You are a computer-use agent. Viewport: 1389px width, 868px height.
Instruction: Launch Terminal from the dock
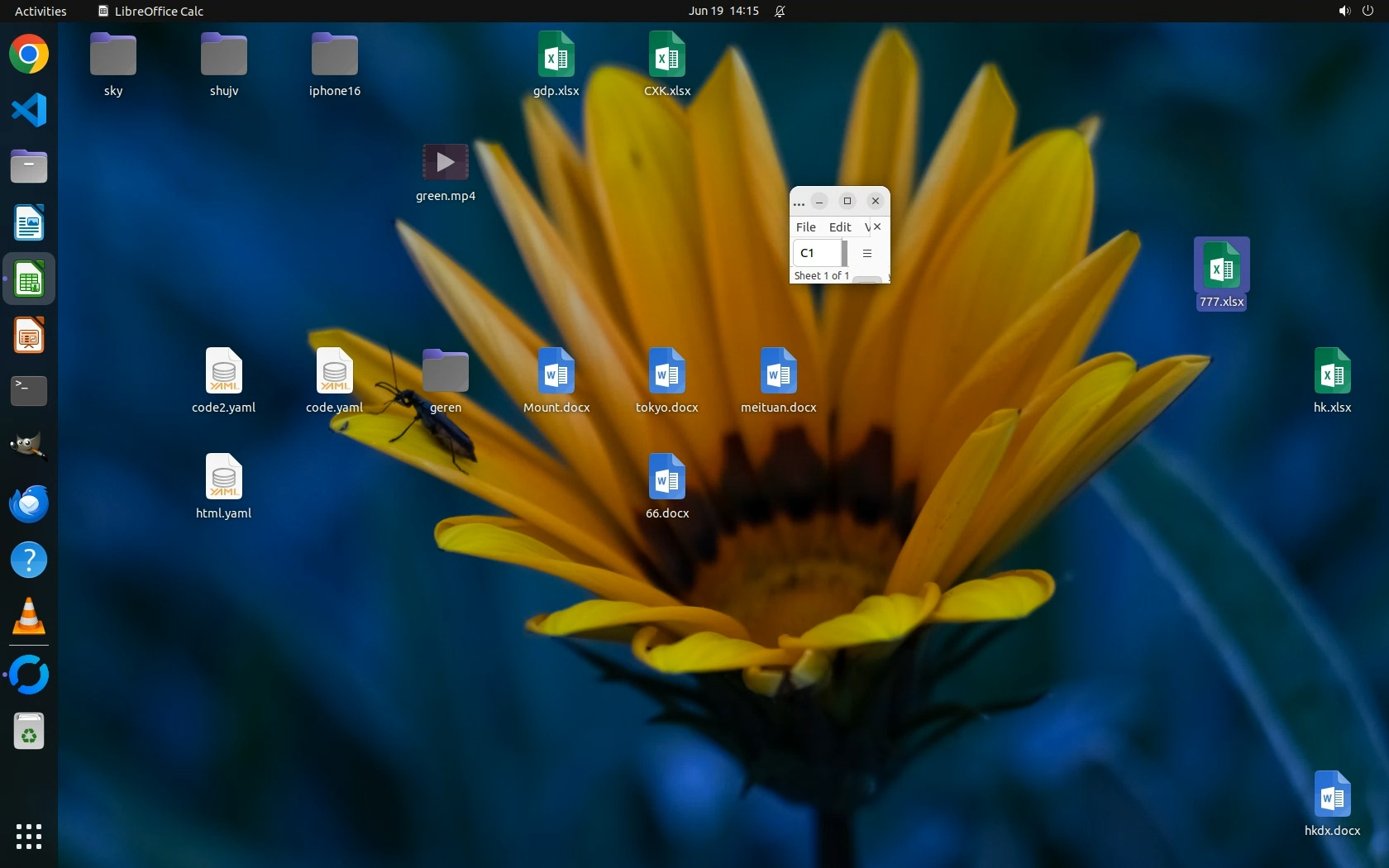pyautogui.click(x=29, y=391)
